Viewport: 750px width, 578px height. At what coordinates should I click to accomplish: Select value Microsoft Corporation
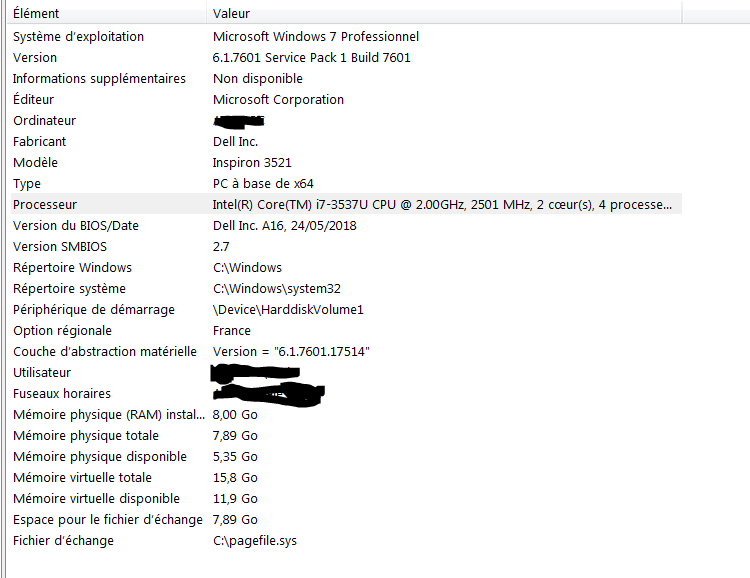coord(278,100)
